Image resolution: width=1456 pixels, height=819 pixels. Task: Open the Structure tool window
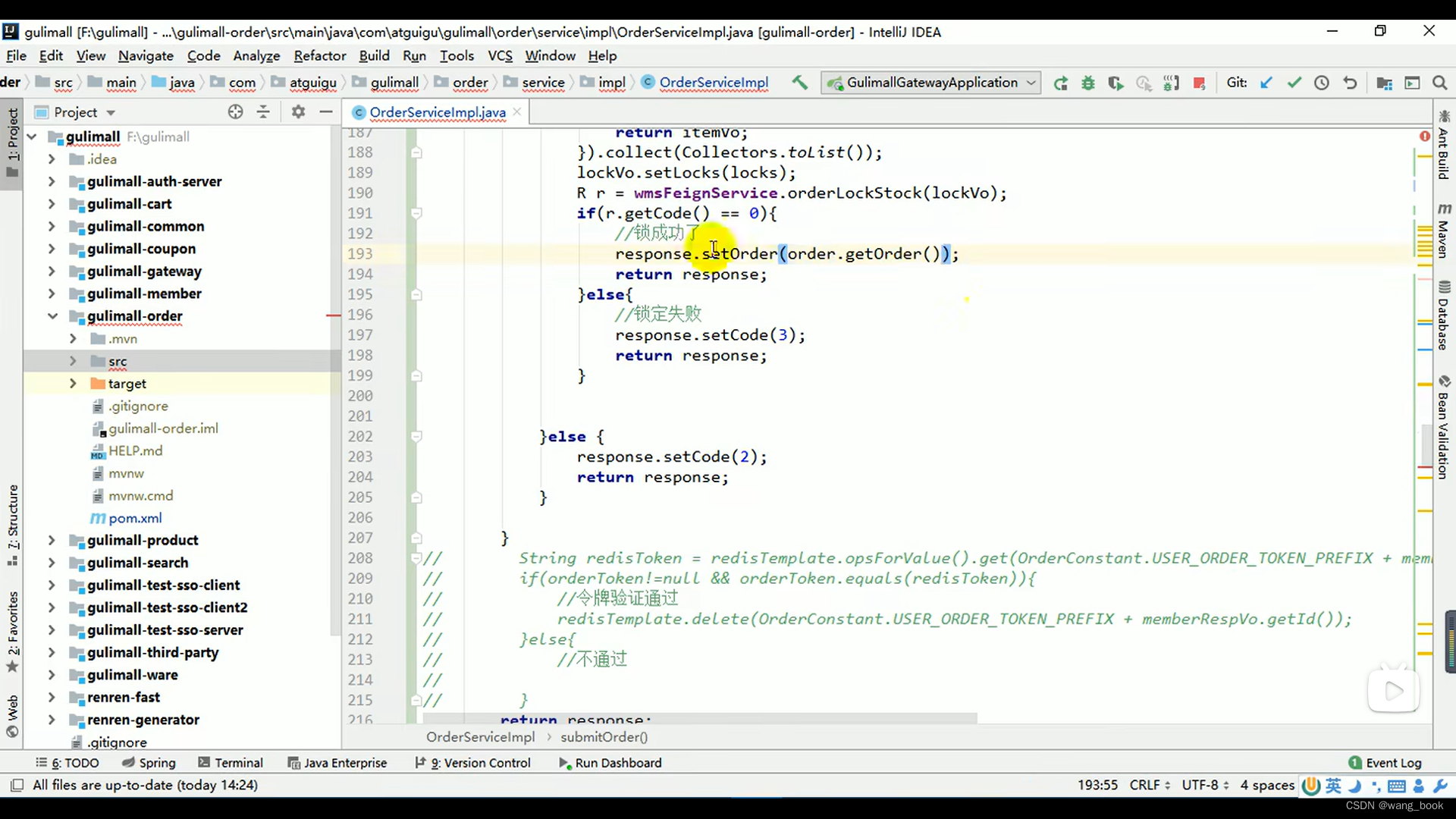(13, 525)
